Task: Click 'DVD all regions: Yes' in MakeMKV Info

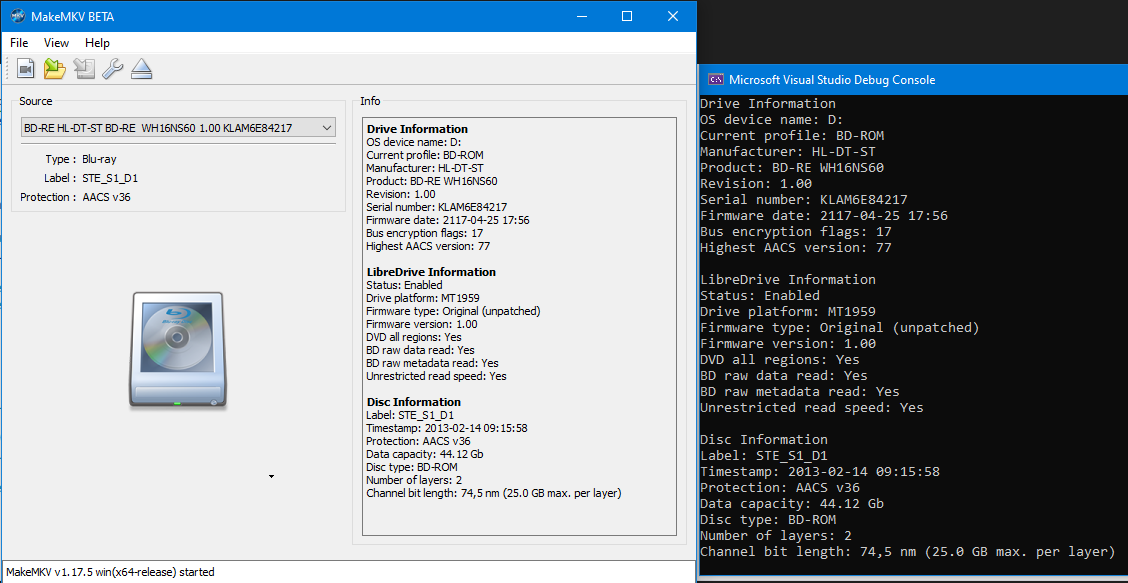Action: [x=414, y=337]
